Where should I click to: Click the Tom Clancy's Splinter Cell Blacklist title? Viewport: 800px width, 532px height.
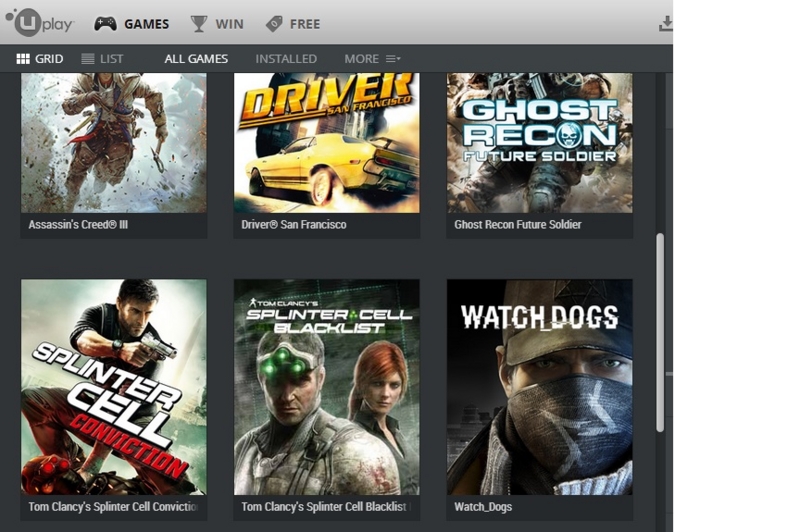[x=324, y=506]
